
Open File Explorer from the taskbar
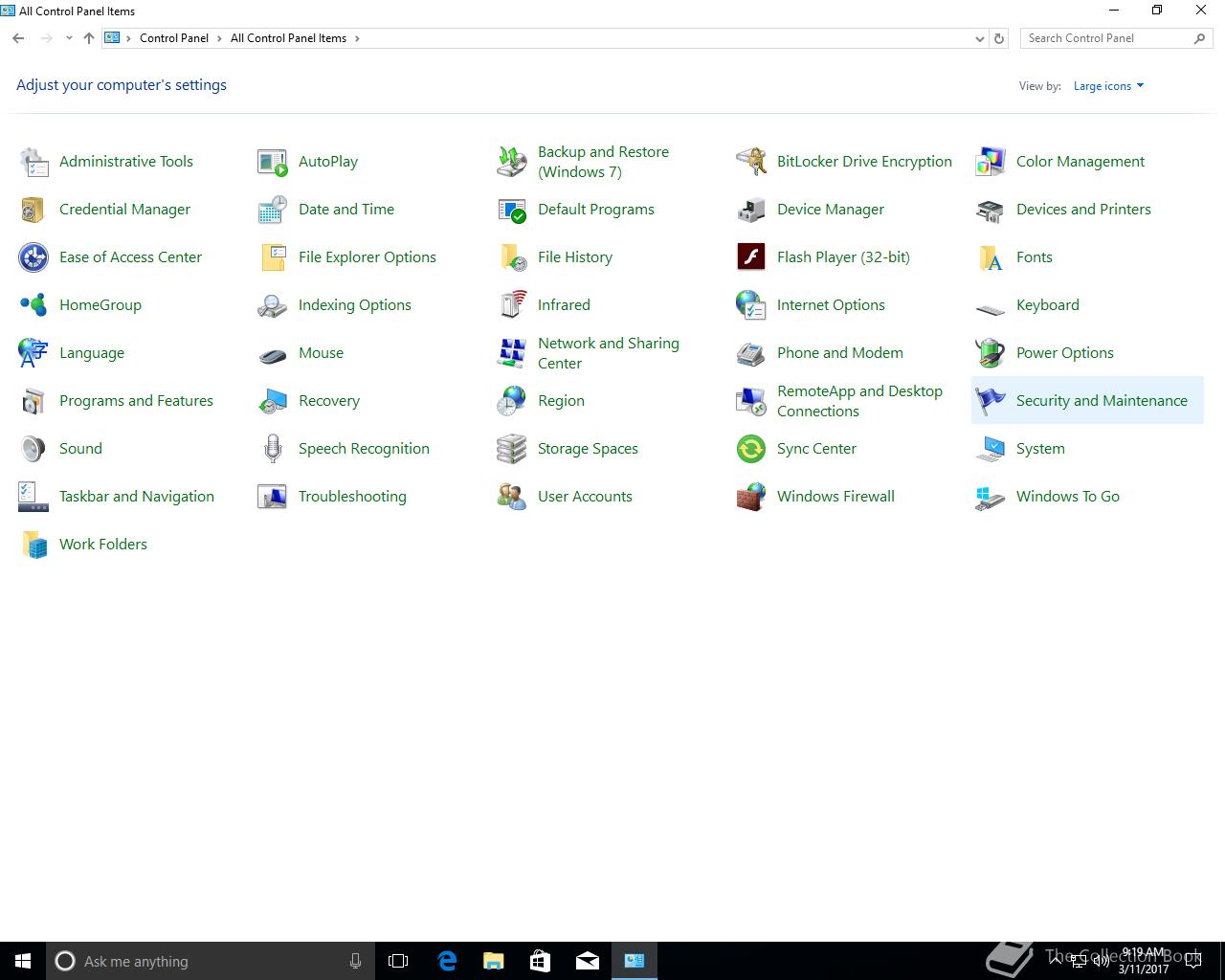493,961
